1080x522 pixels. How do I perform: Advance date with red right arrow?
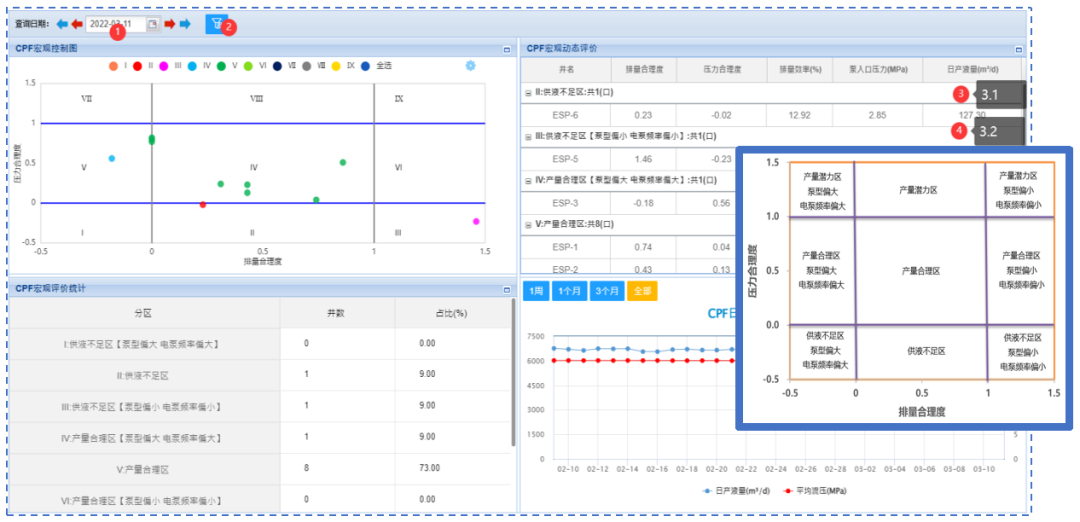pyautogui.click(x=170, y=24)
